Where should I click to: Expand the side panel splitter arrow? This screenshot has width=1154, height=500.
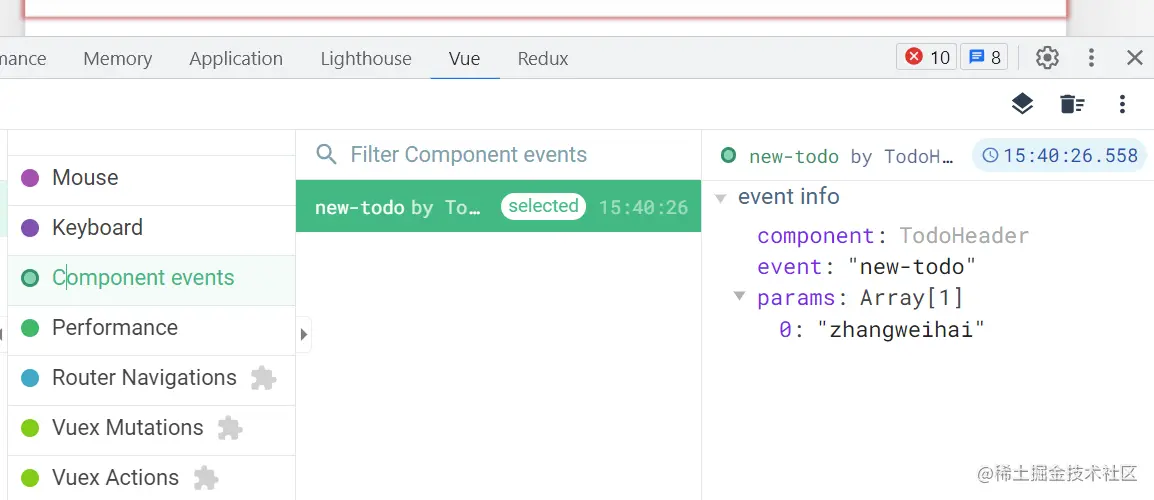pyautogui.click(x=304, y=335)
